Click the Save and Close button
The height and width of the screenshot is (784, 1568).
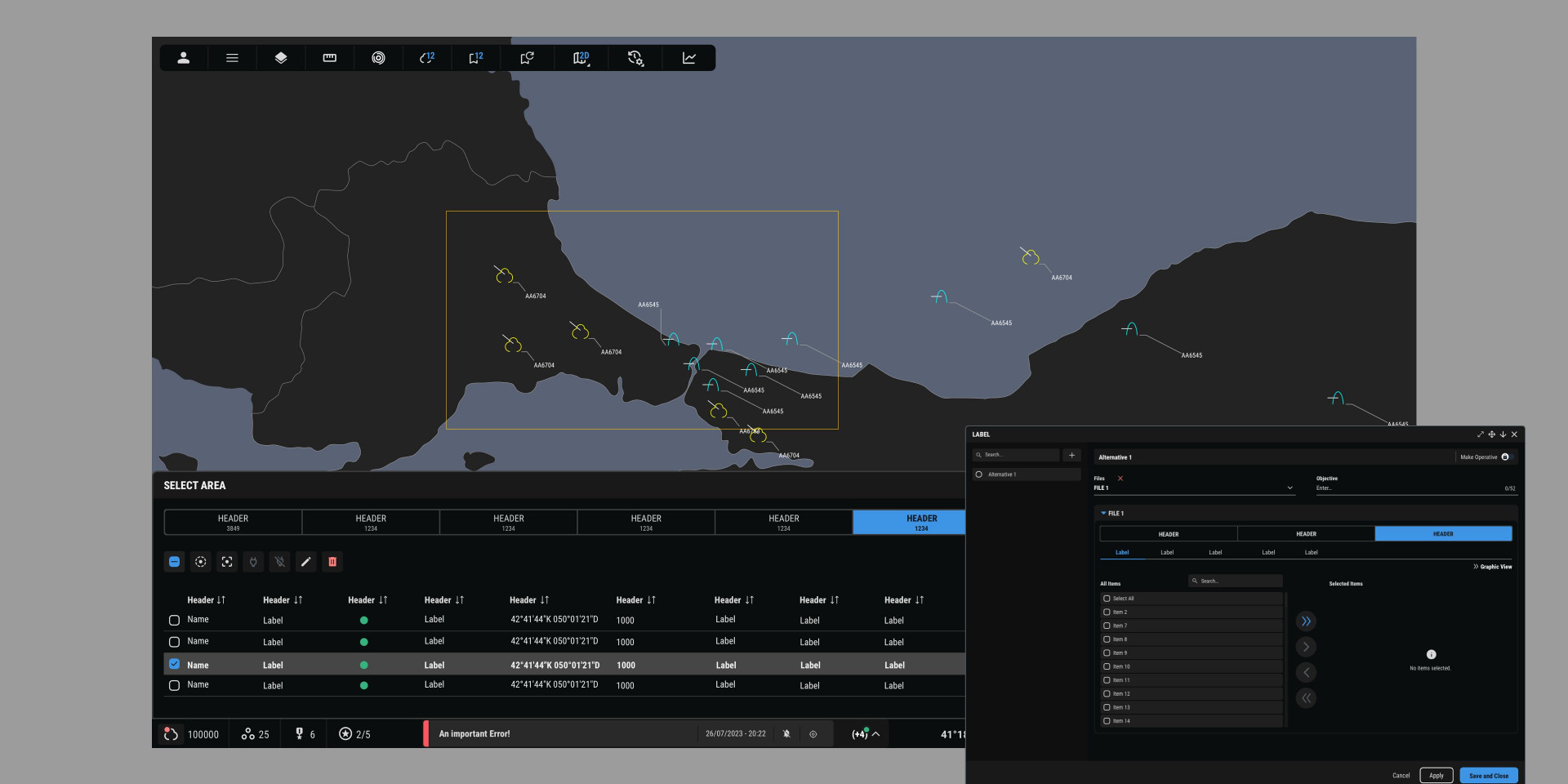coord(1488,776)
